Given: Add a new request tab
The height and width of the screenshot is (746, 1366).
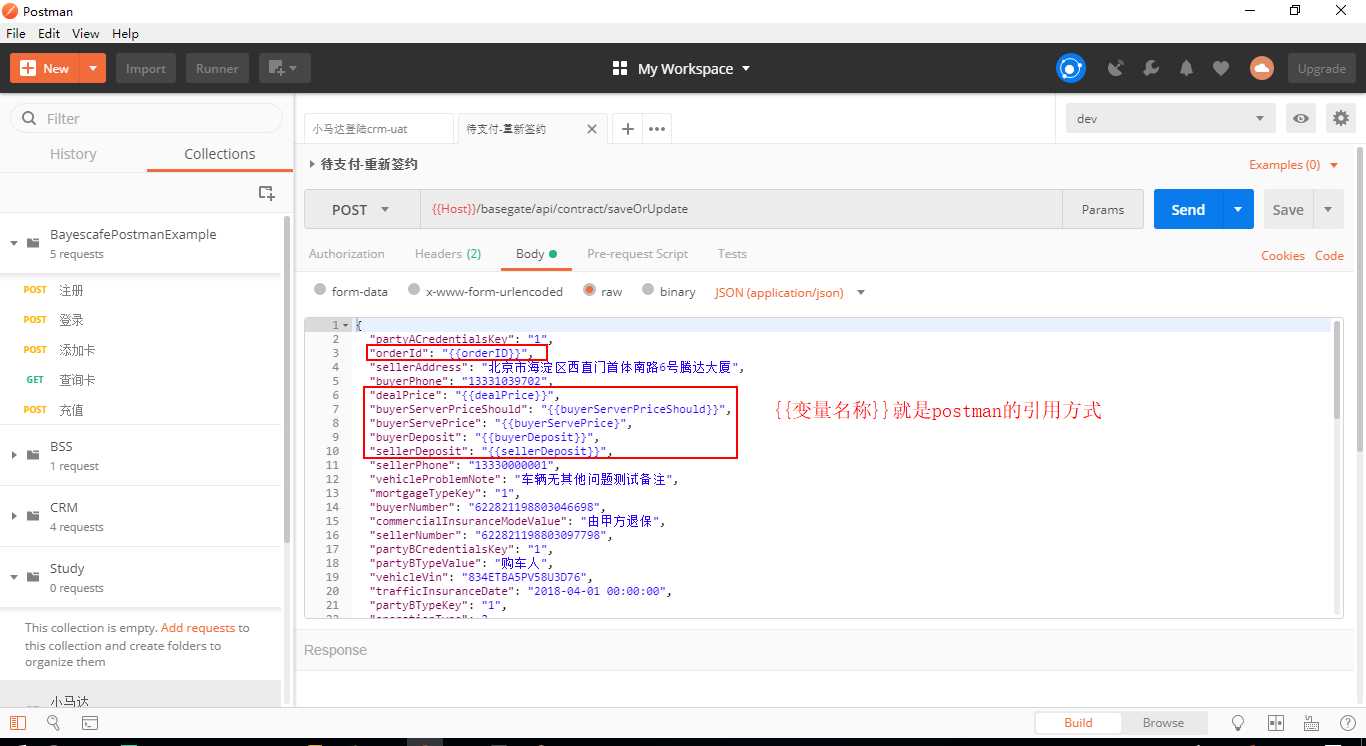Looking at the screenshot, I should click(x=627, y=128).
